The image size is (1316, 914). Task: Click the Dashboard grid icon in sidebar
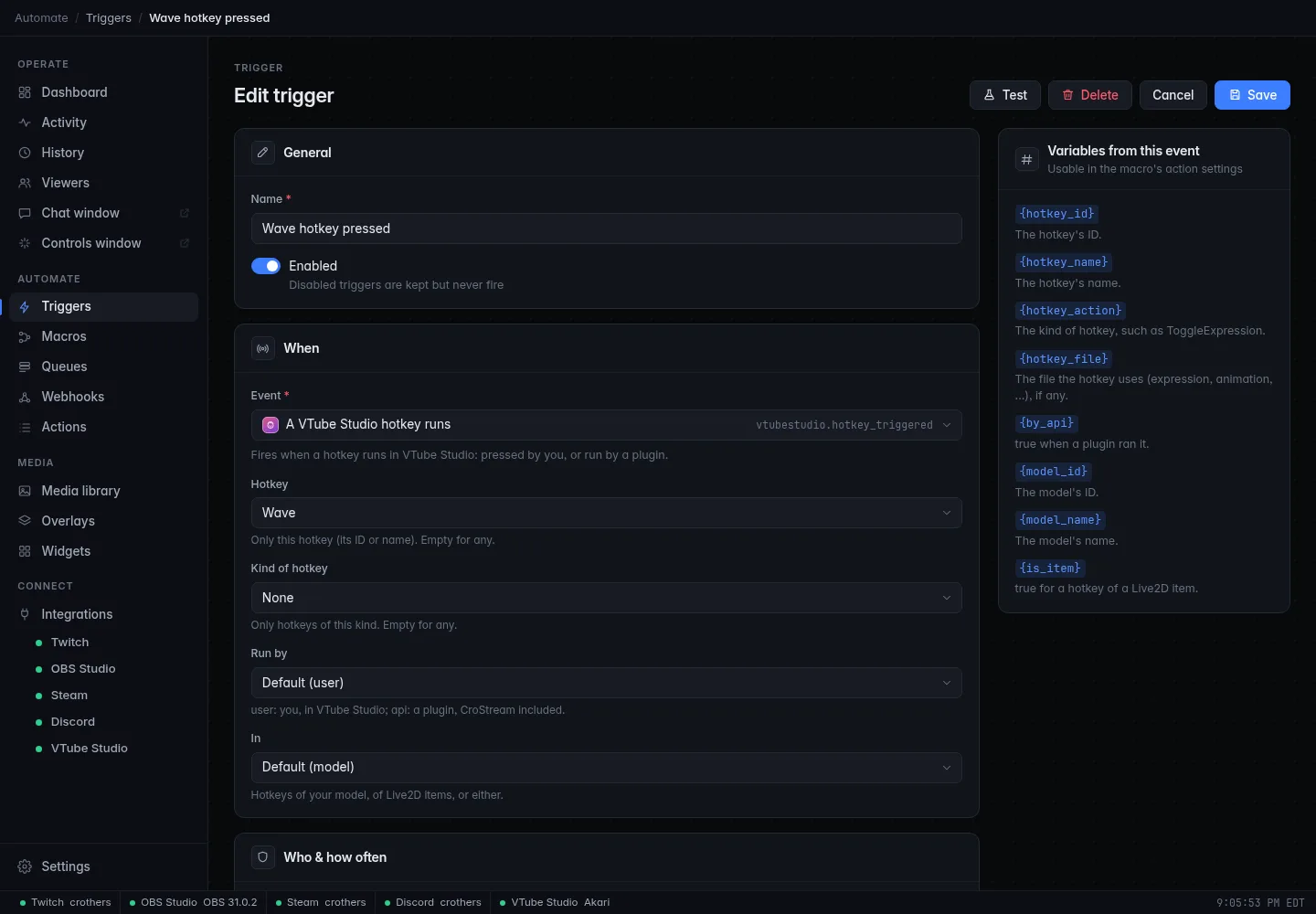tap(25, 92)
